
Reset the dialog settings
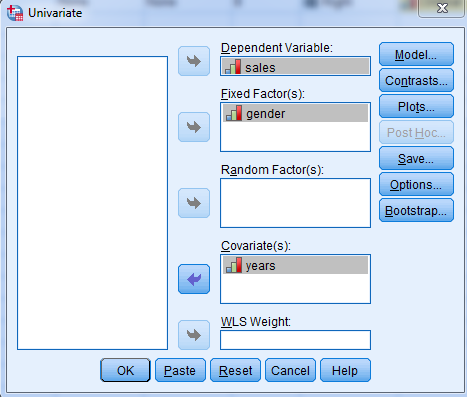click(x=235, y=370)
